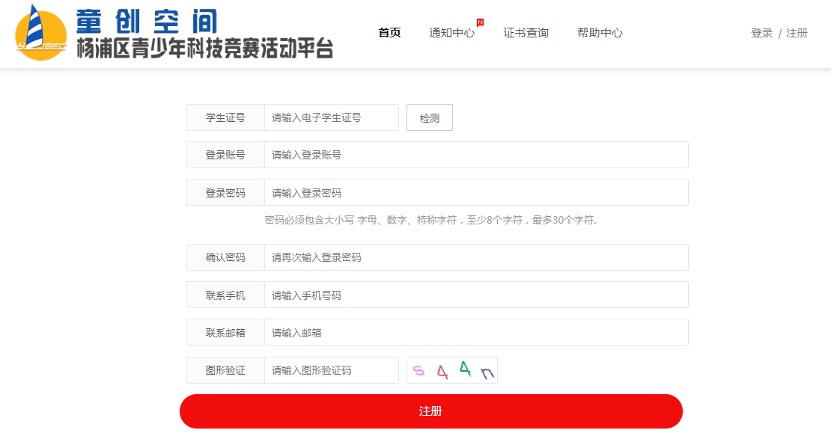
Task: Open the 帮助中心 page
Action: click(599, 32)
